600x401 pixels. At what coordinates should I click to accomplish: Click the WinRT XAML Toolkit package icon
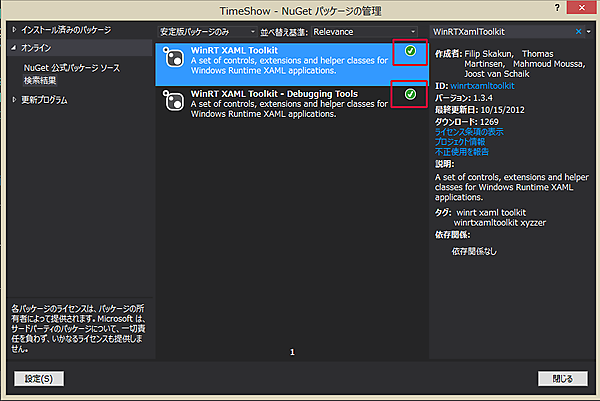174,58
